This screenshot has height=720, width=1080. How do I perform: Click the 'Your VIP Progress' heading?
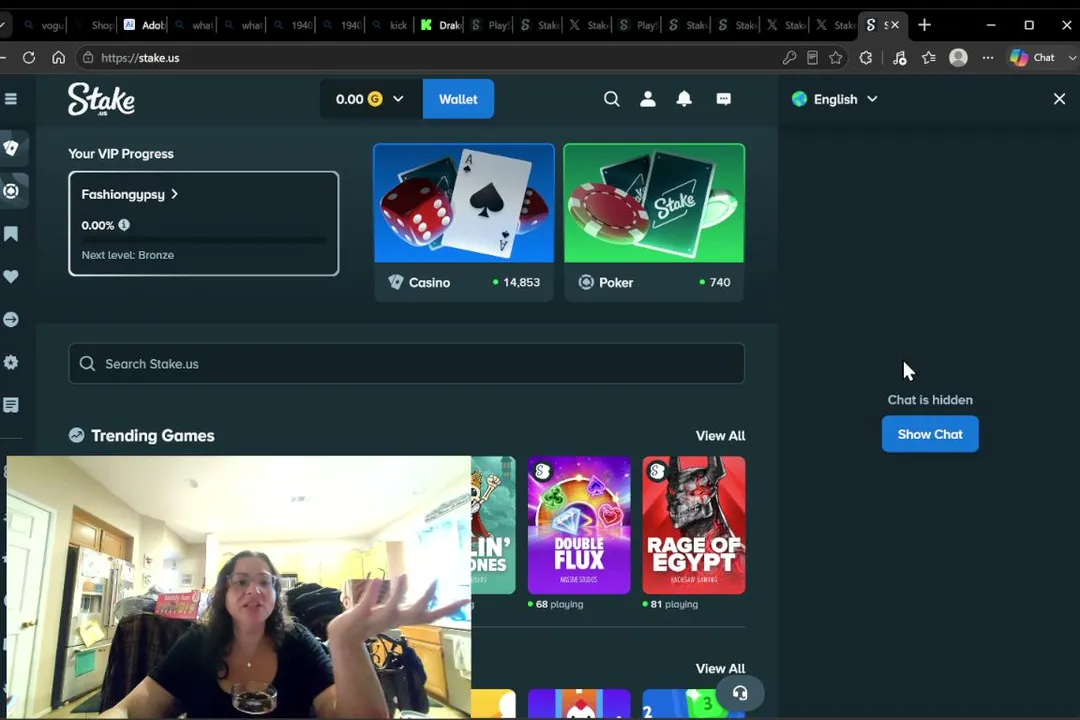tap(121, 154)
